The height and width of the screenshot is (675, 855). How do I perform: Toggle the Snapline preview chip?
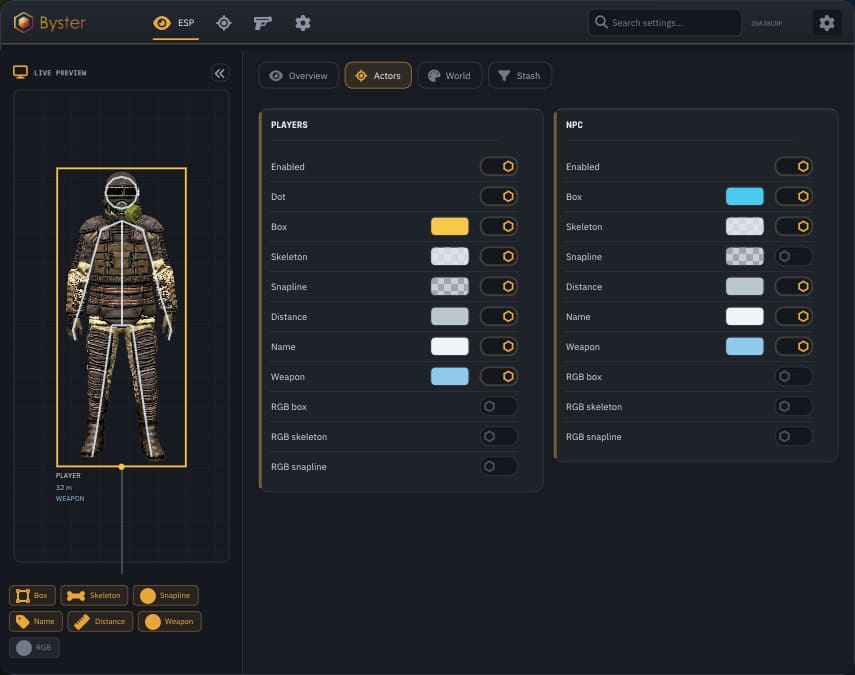(x=166, y=595)
